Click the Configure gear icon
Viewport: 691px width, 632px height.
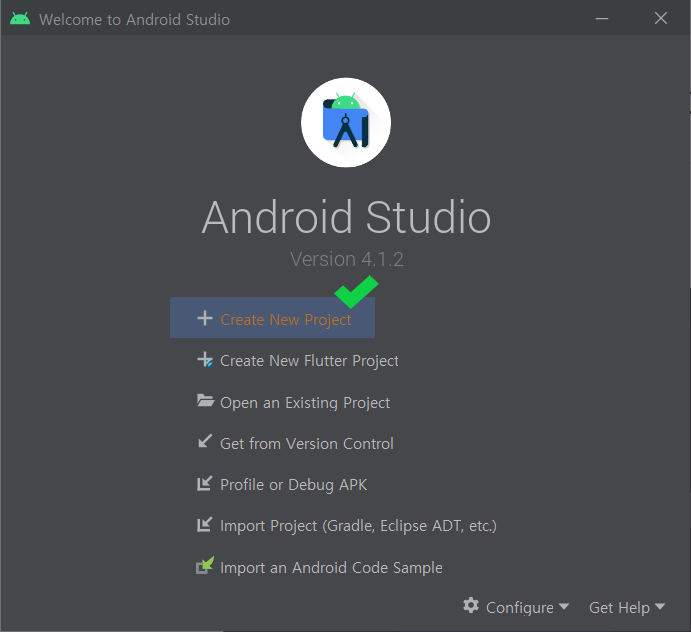pyautogui.click(x=471, y=606)
